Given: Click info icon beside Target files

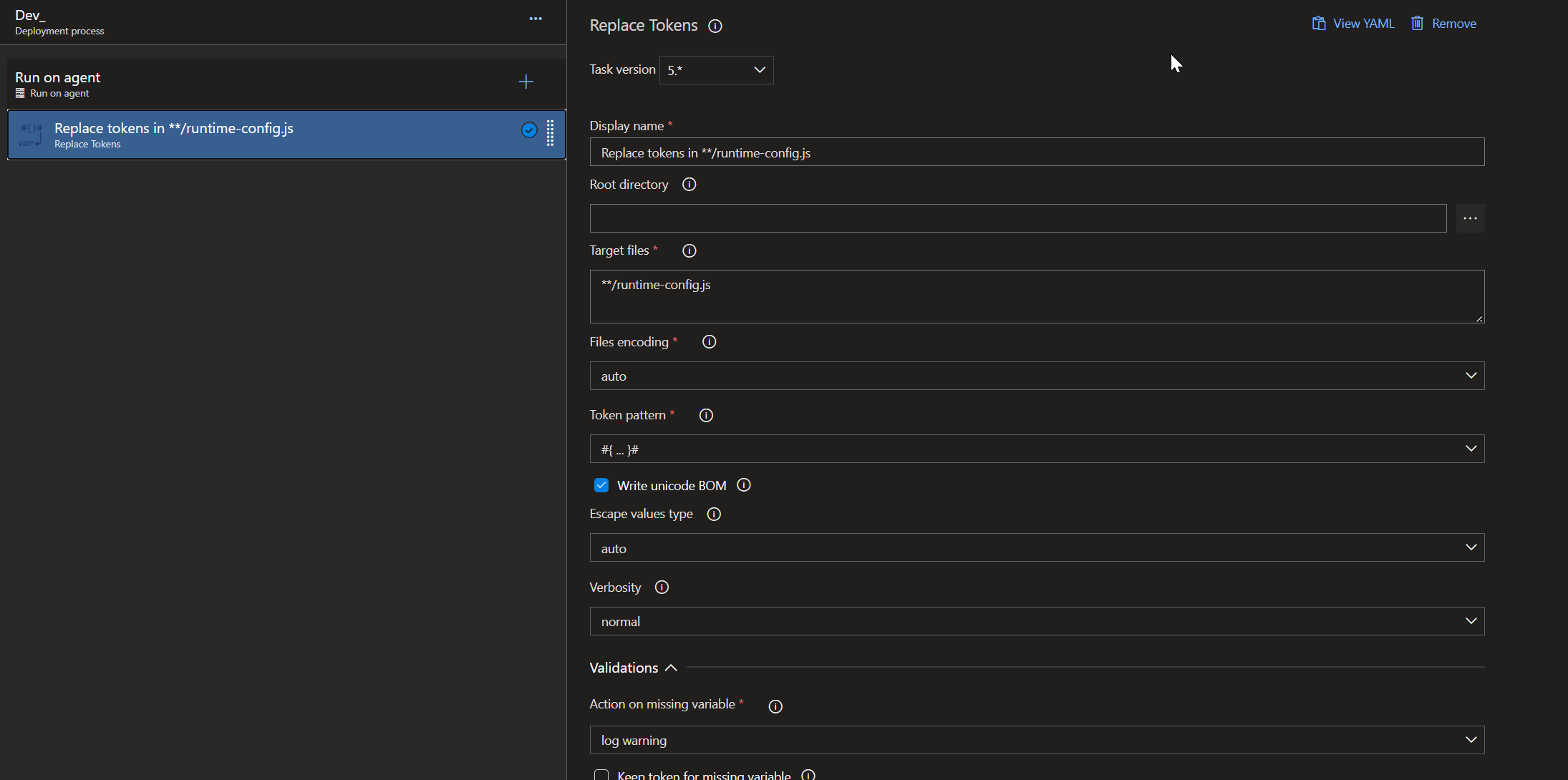Looking at the screenshot, I should tap(689, 251).
